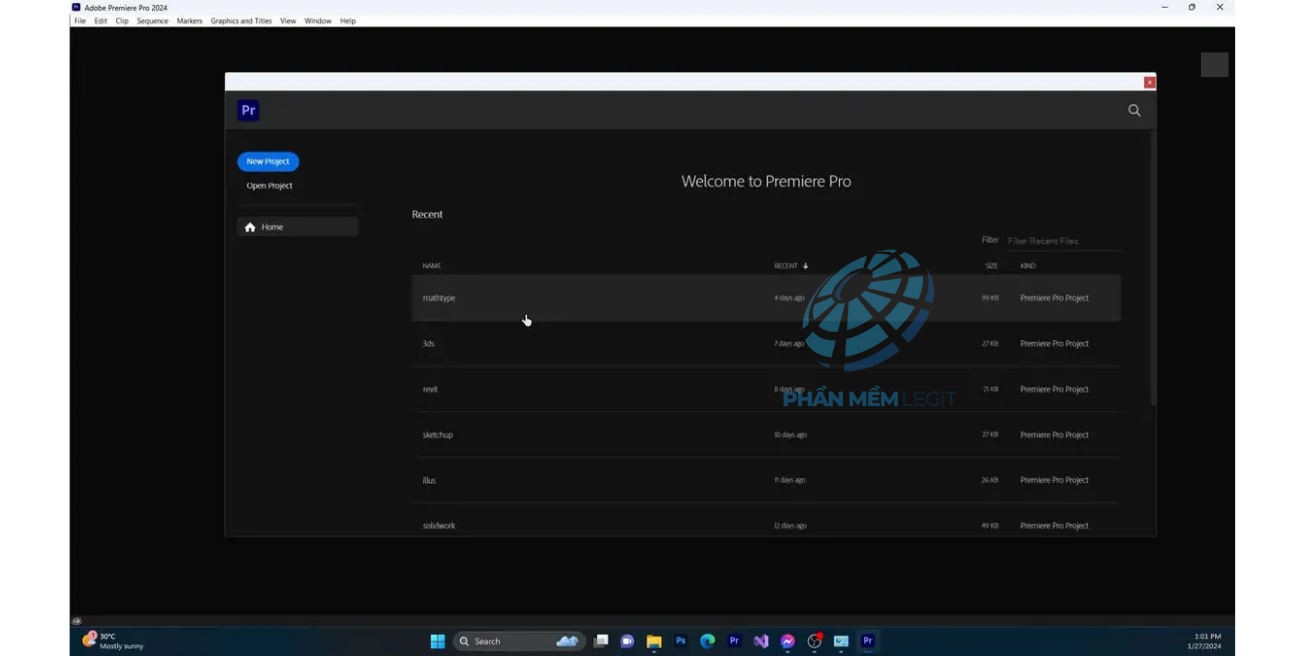This screenshot has width=1305, height=656.
Task: Click the taskbar Search box
Action: click(518, 641)
